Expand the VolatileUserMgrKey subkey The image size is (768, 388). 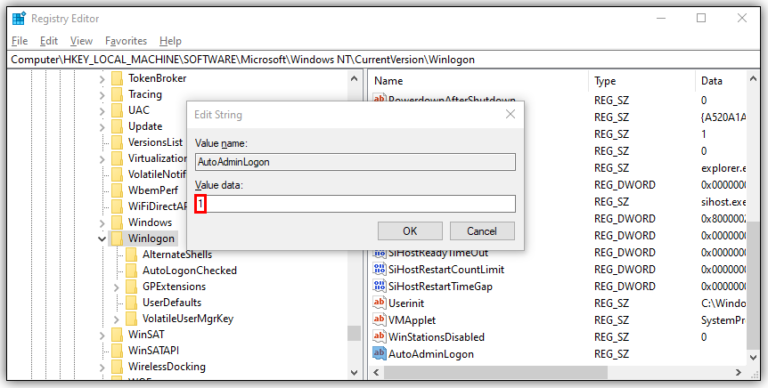tap(116, 319)
